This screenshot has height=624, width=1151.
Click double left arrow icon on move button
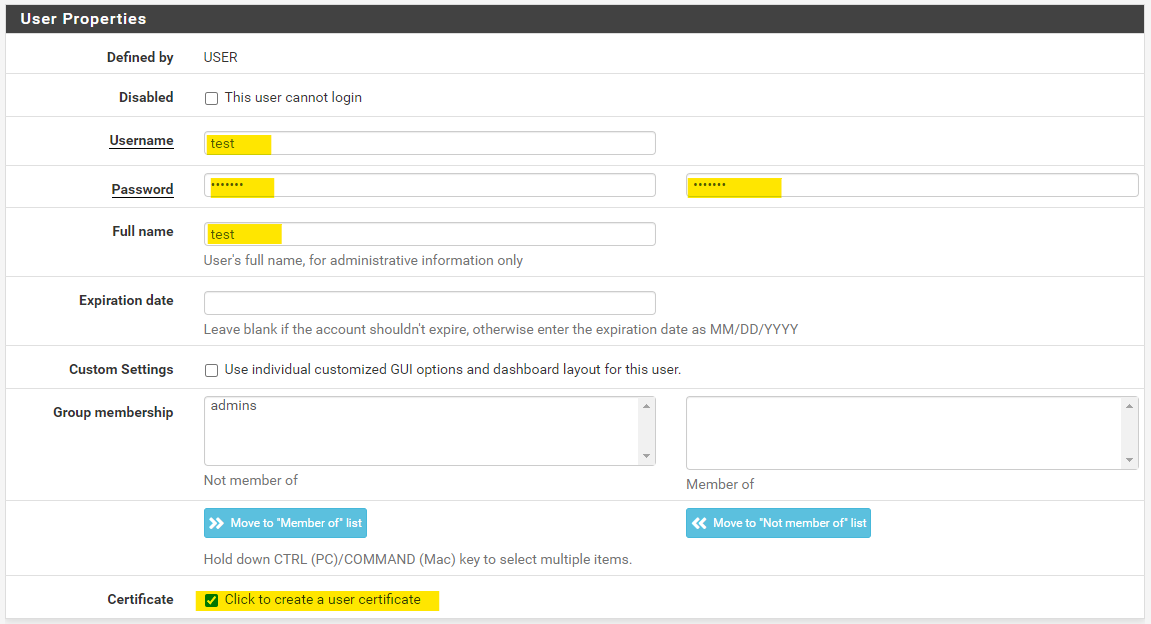[699, 523]
